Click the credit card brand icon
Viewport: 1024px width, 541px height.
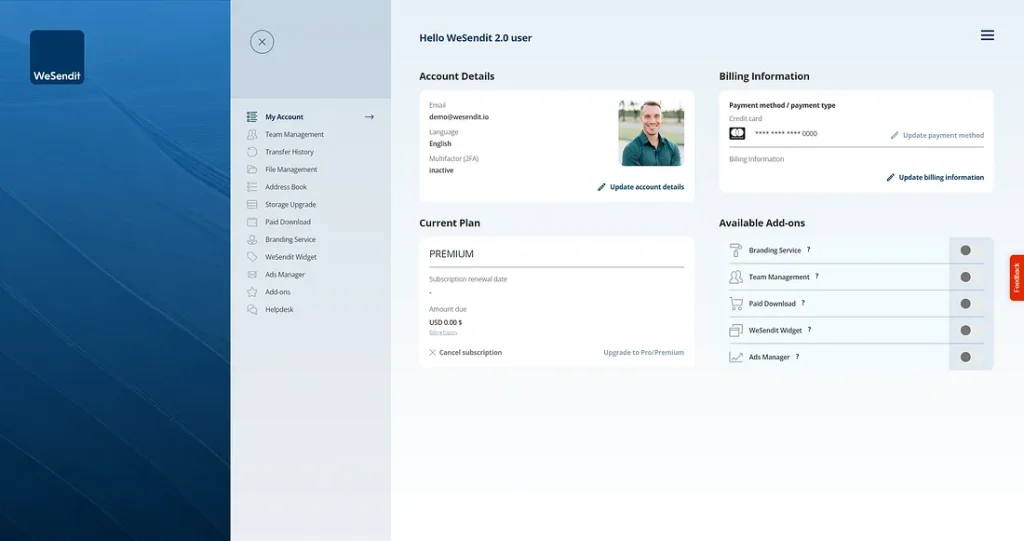[737, 133]
